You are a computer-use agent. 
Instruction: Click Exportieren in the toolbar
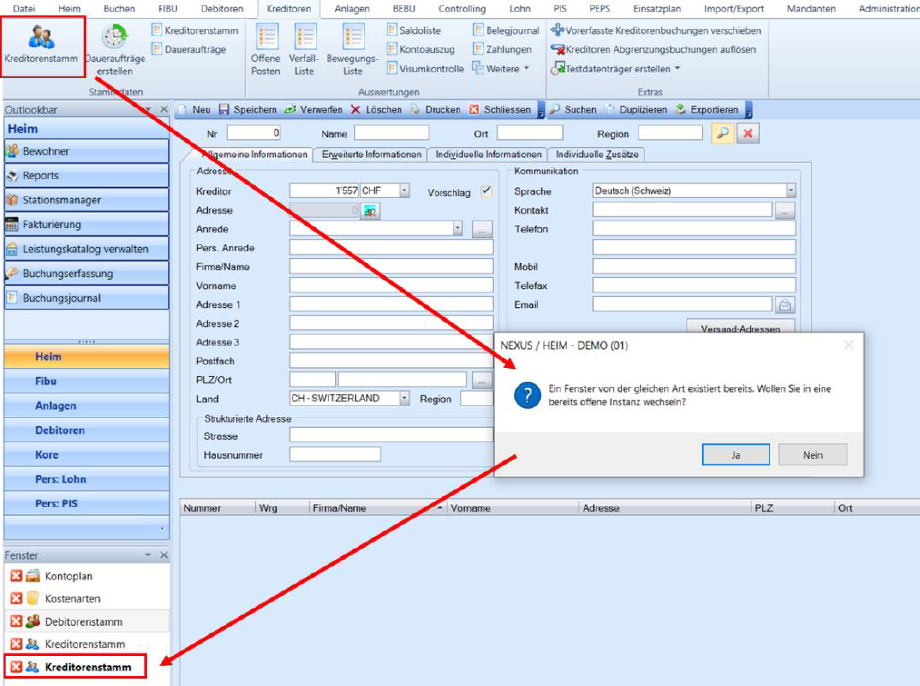(707, 110)
